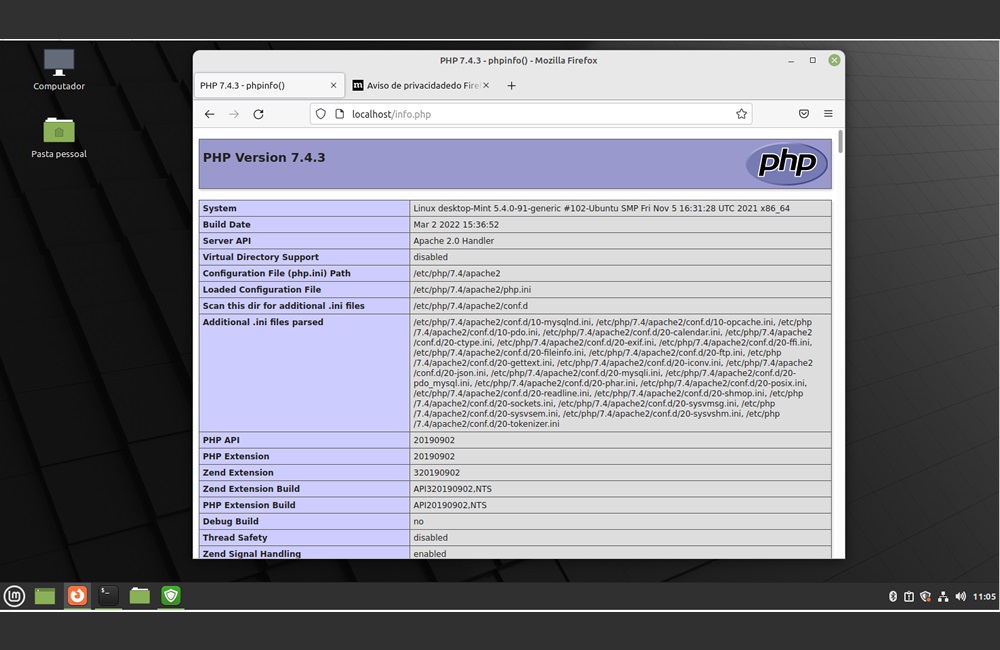Open the Linux Mint start menu
Screen dimensions: 1000x650
(14, 596)
